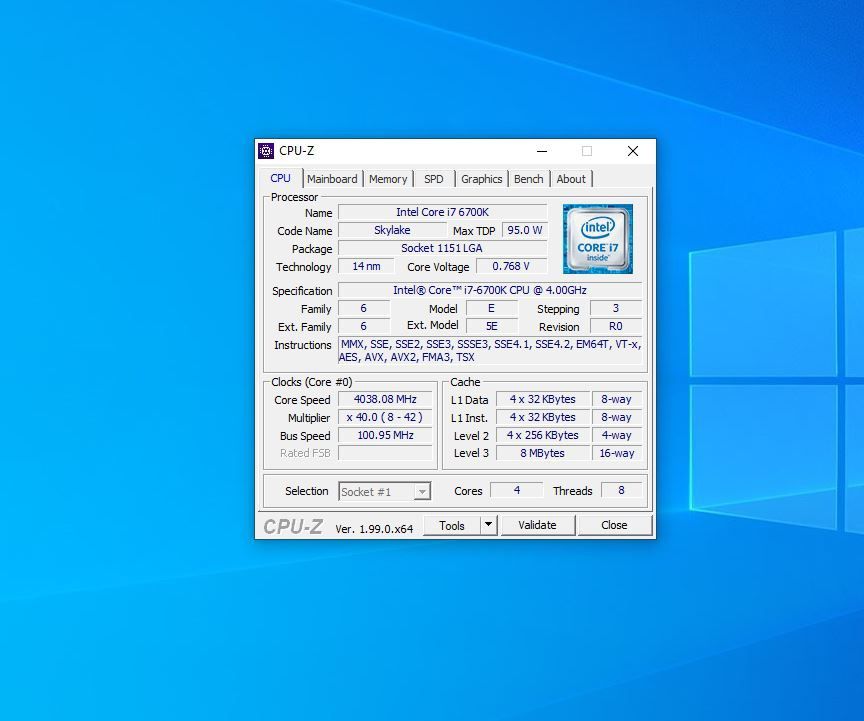Click the Specification text field
The height and width of the screenshot is (721, 864).
tap(490, 290)
